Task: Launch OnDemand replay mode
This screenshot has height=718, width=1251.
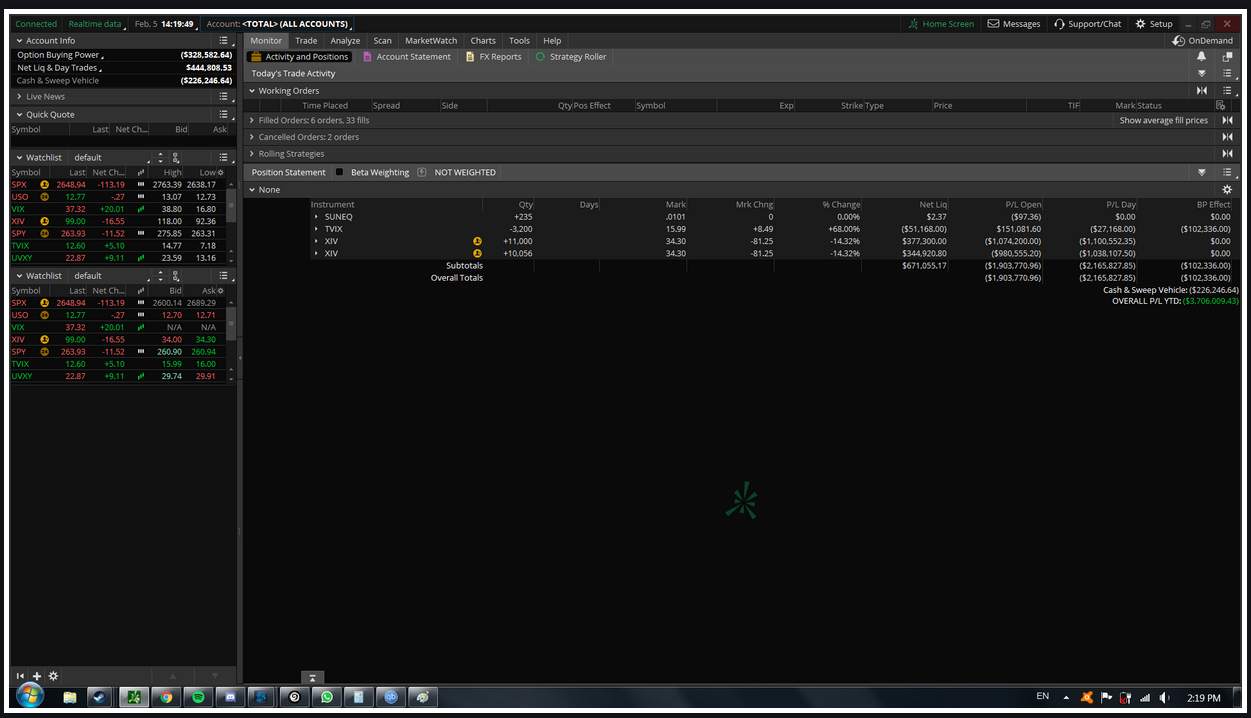Action: (1203, 41)
